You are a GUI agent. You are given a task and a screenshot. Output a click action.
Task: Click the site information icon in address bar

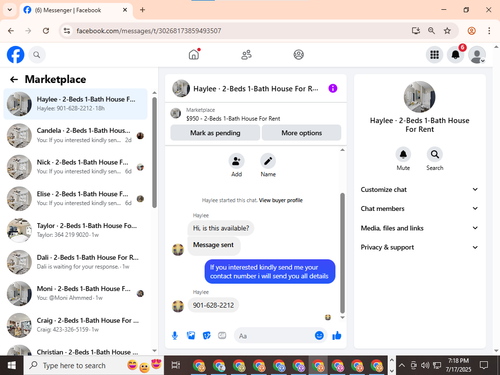67,31
